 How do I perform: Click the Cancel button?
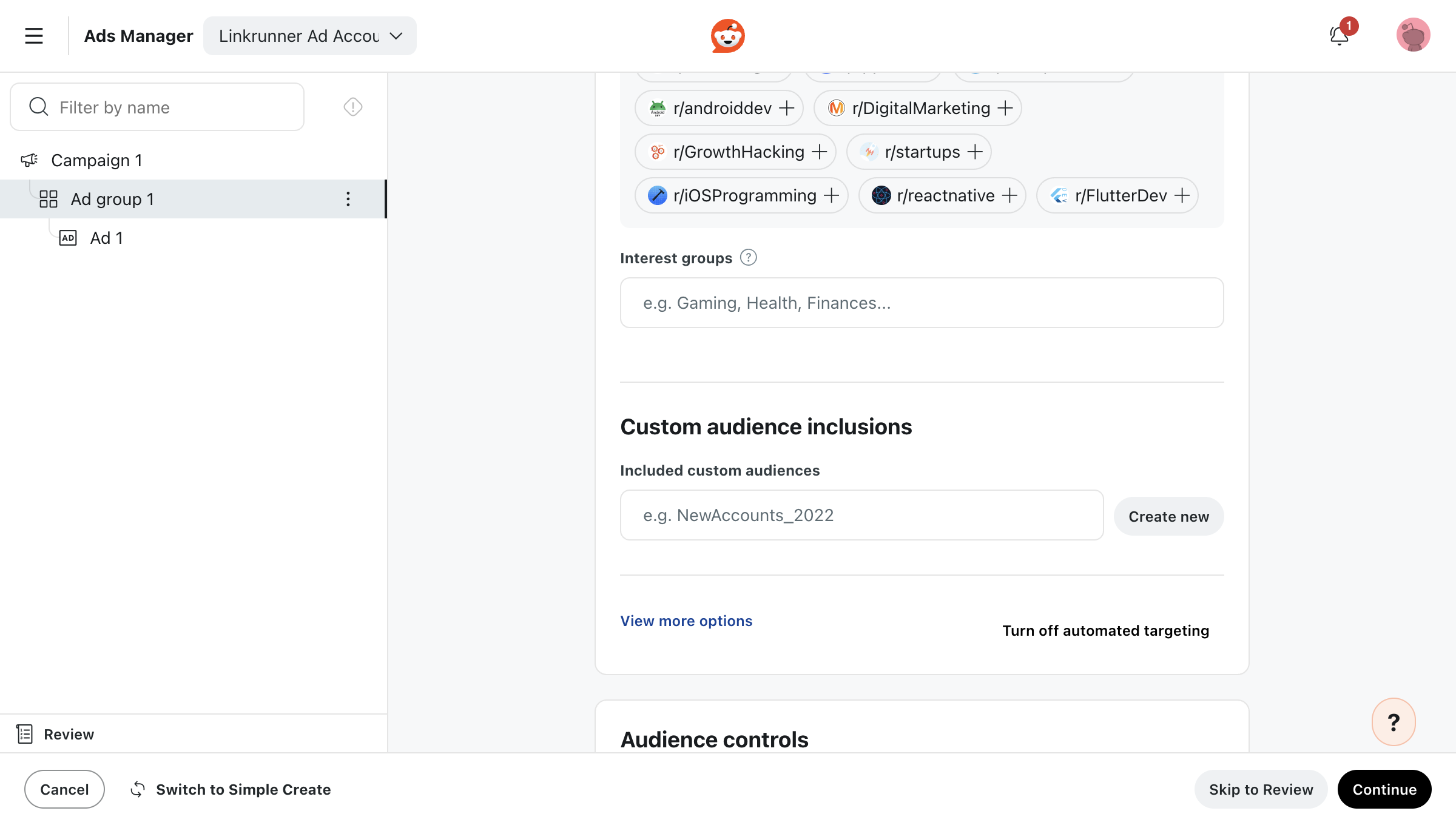(x=64, y=789)
